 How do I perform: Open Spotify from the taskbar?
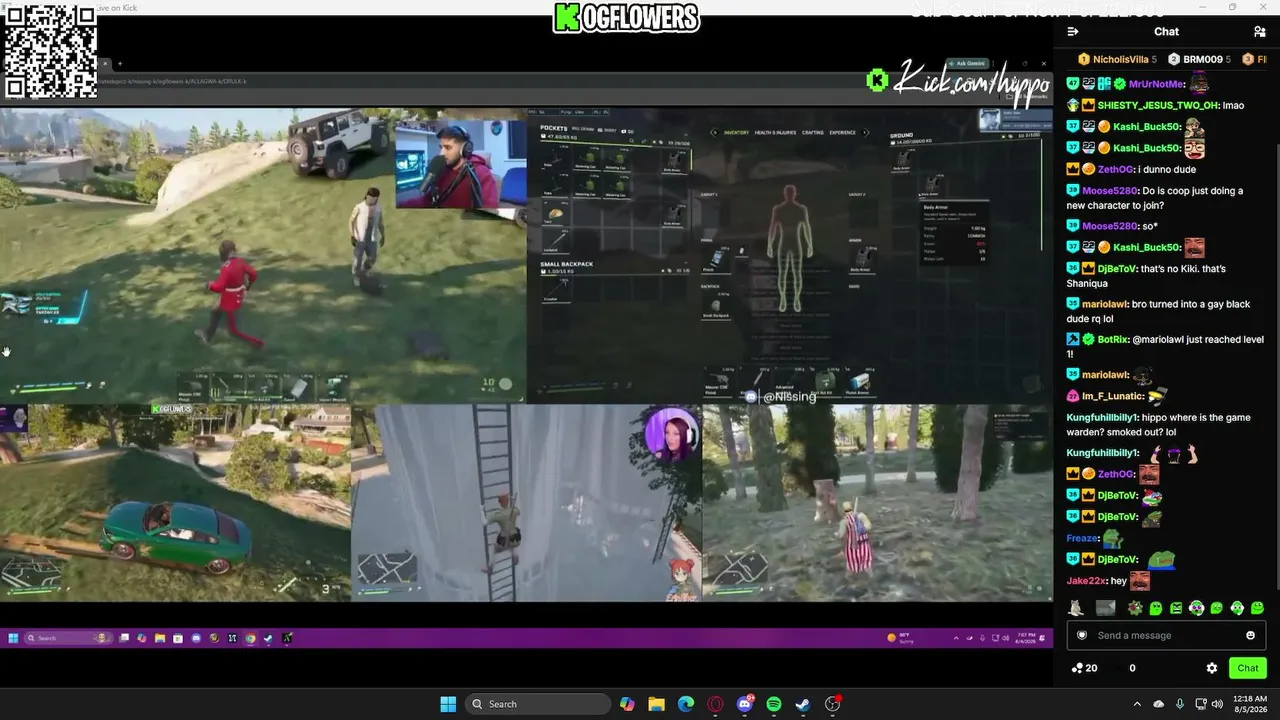tap(774, 704)
